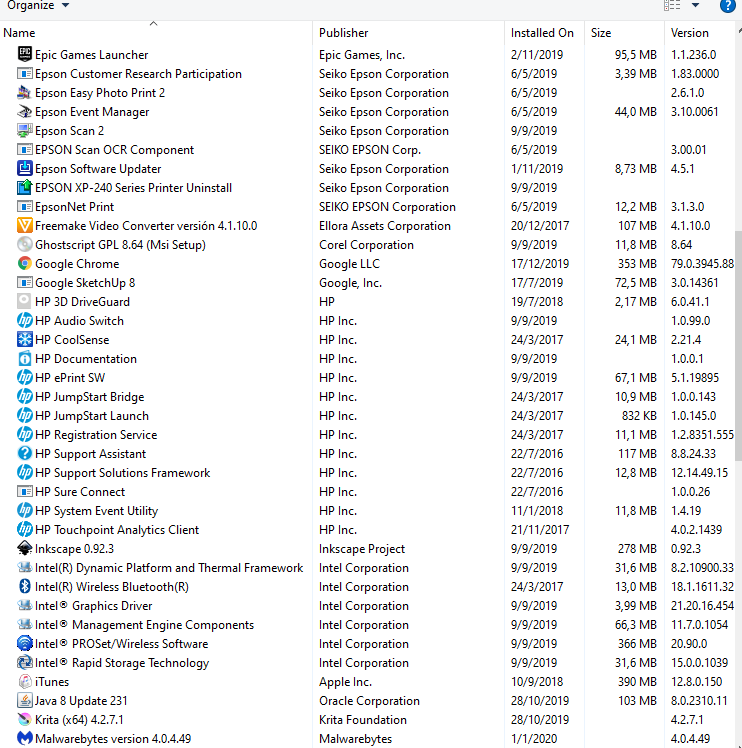Click the Krita (x64) icon
Image resolution: width=742 pixels, height=748 pixels.
24,719
